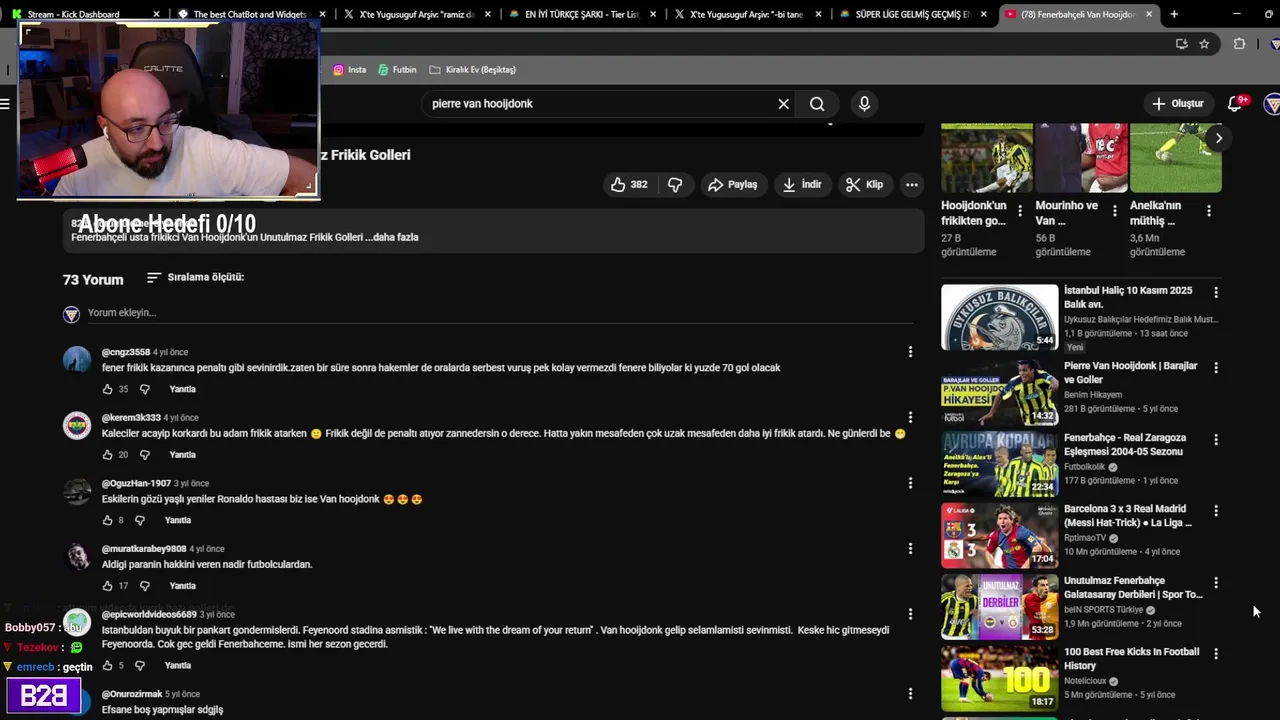The image size is (1280, 720).
Task: Open the Futbin bookmark
Action: pyautogui.click(x=397, y=70)
